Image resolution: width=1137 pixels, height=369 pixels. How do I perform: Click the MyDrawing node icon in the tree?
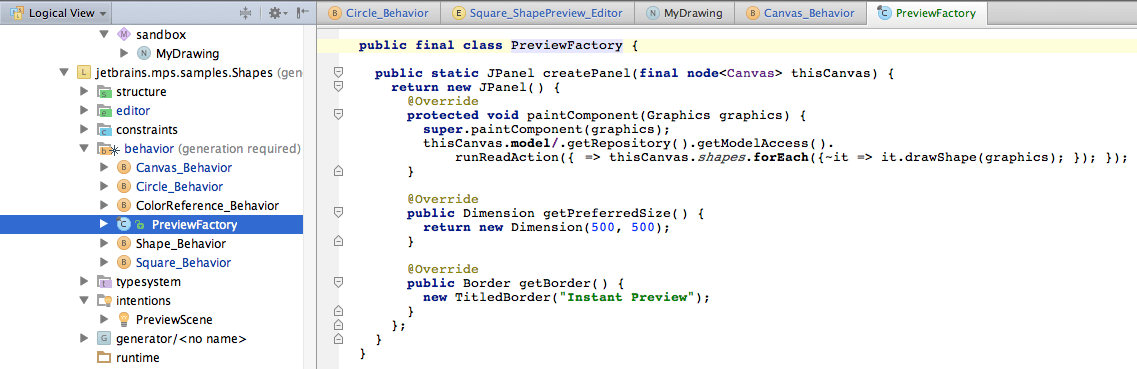144,54
